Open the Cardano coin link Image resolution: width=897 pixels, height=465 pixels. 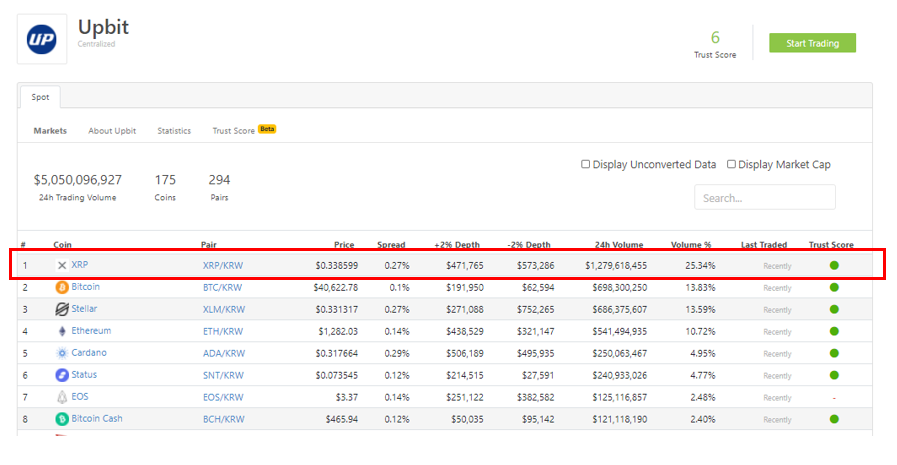pos(89,352)
